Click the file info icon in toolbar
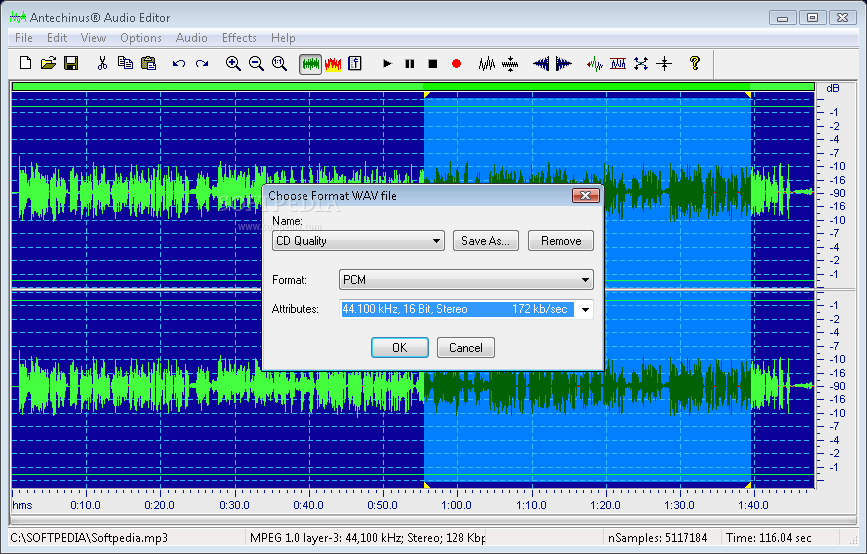 coord(355,64)
